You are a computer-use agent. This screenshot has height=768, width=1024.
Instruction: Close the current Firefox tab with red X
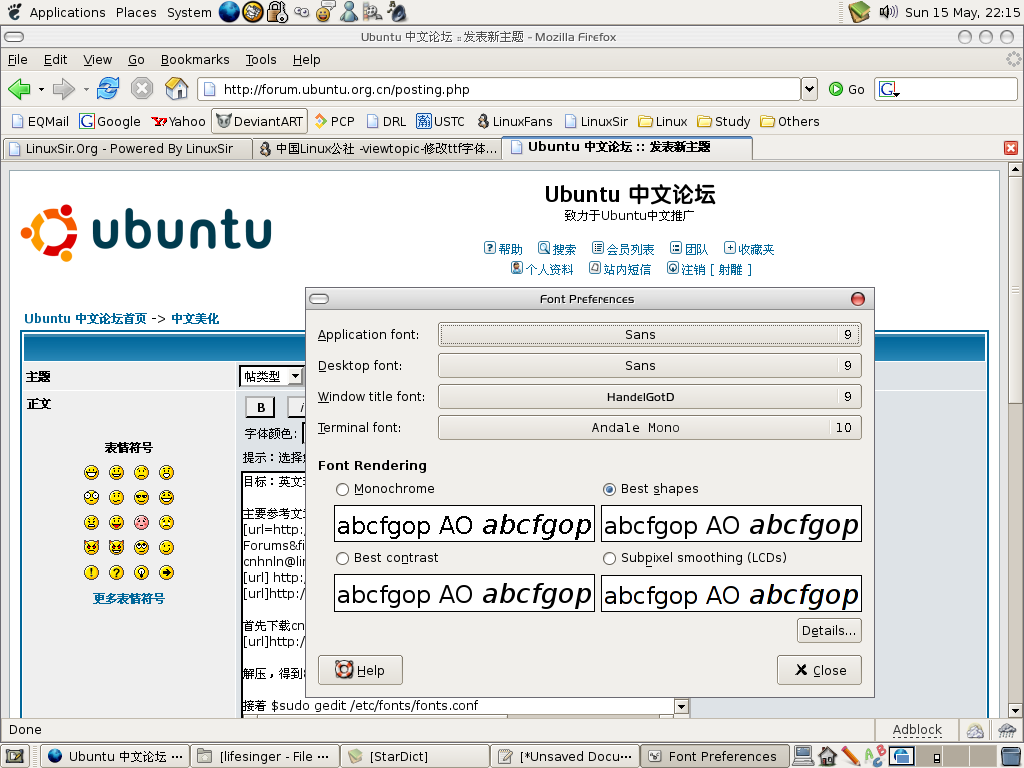click(x=1010, y=148)
